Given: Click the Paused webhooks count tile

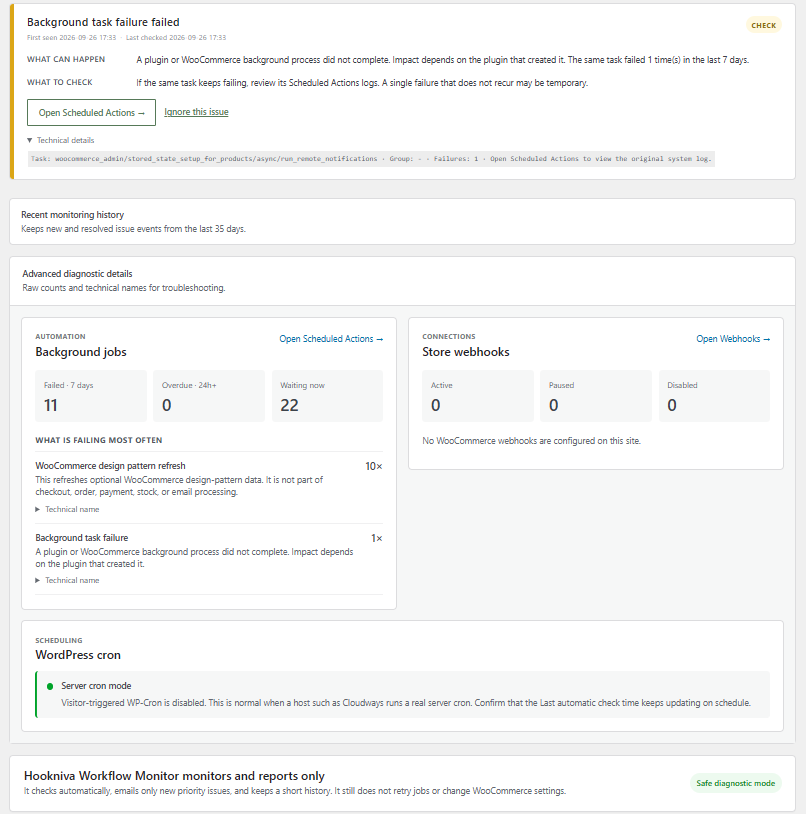Looking at the screenshot, I should pyautogui.click(x=596, y=396).
